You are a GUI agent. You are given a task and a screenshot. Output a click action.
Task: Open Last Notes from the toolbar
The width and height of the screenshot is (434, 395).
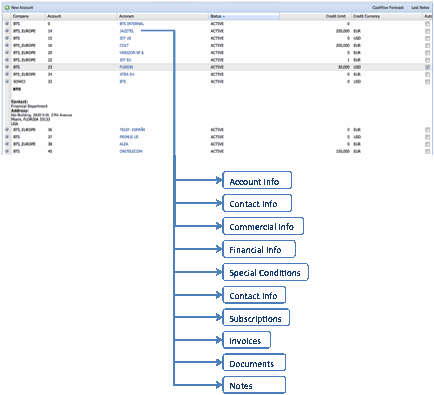[x=420, y=7]
